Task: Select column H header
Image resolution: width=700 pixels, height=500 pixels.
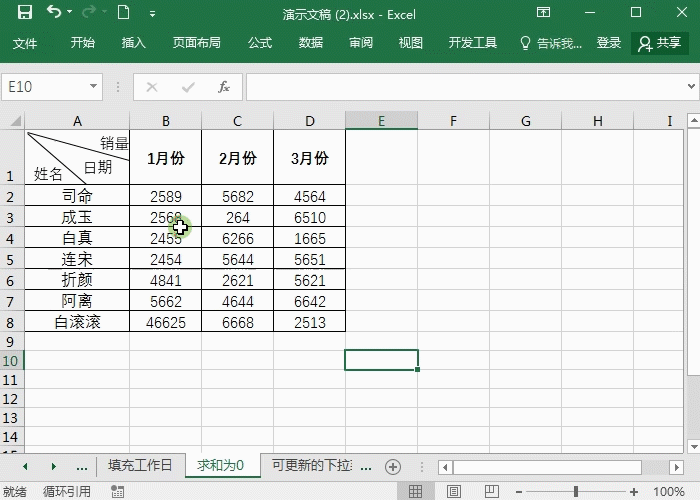Action: point(598,121)
